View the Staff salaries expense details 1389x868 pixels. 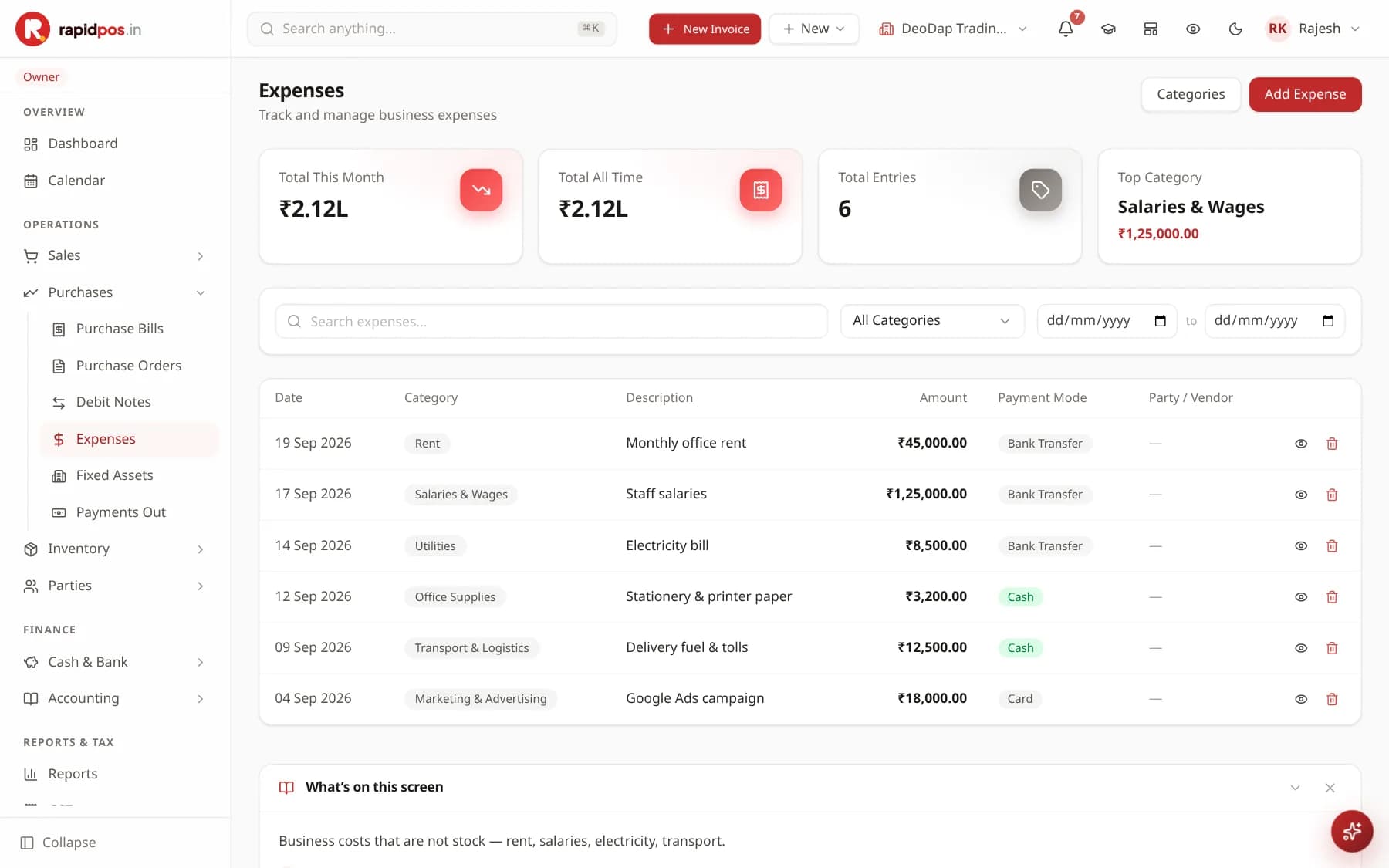click(1301, 495)
